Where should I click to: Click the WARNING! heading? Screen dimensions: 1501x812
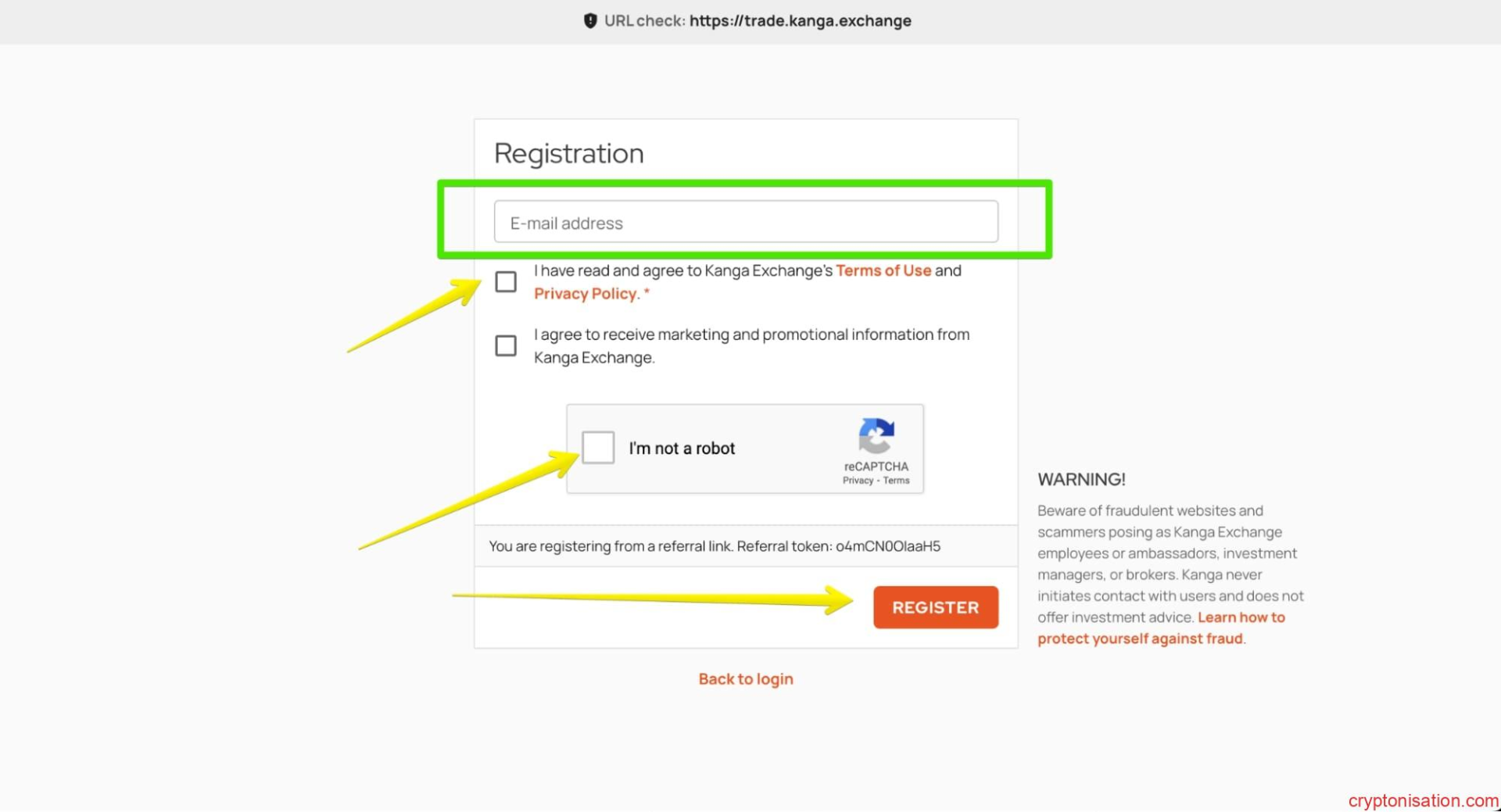pyautogui.click(x=1081, y=480)
